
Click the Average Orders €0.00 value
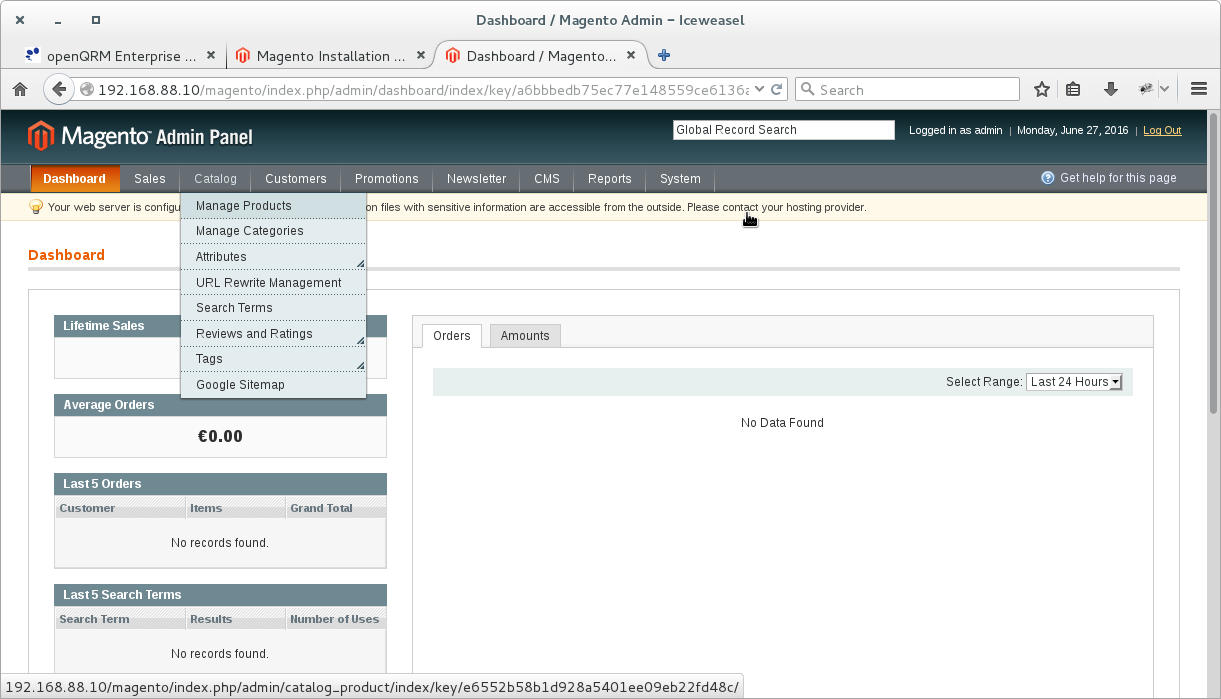pos(220,436)
